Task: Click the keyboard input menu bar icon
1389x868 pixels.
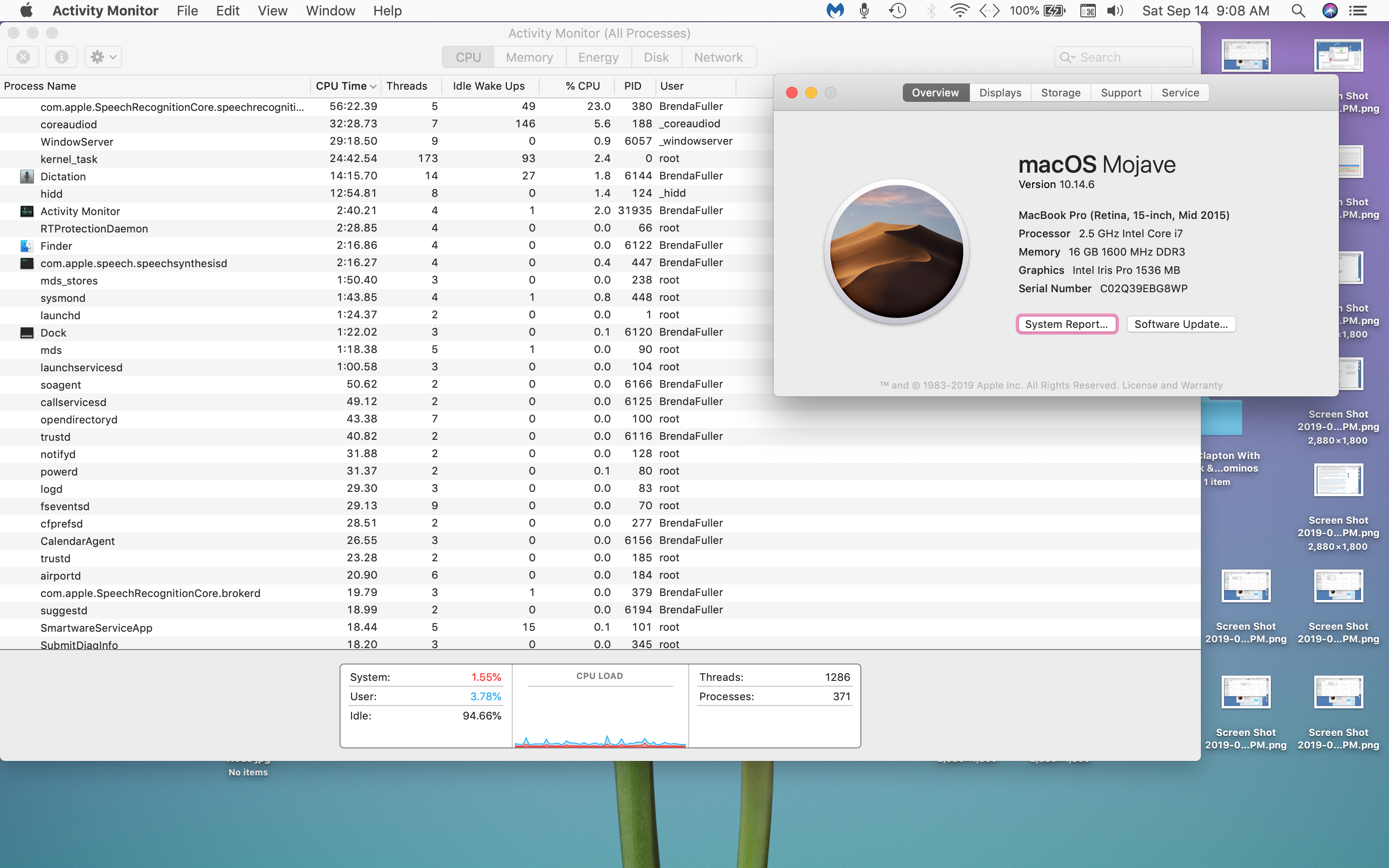Action: coord(1087,10)
